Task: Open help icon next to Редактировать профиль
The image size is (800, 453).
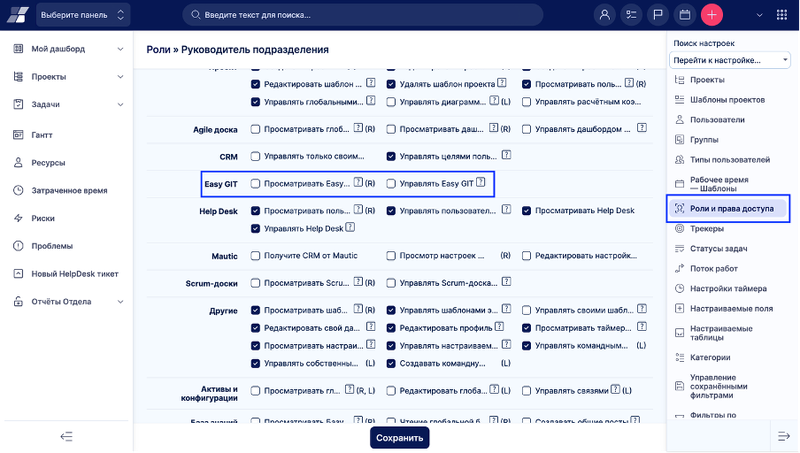Action: [x=499, y=326]
